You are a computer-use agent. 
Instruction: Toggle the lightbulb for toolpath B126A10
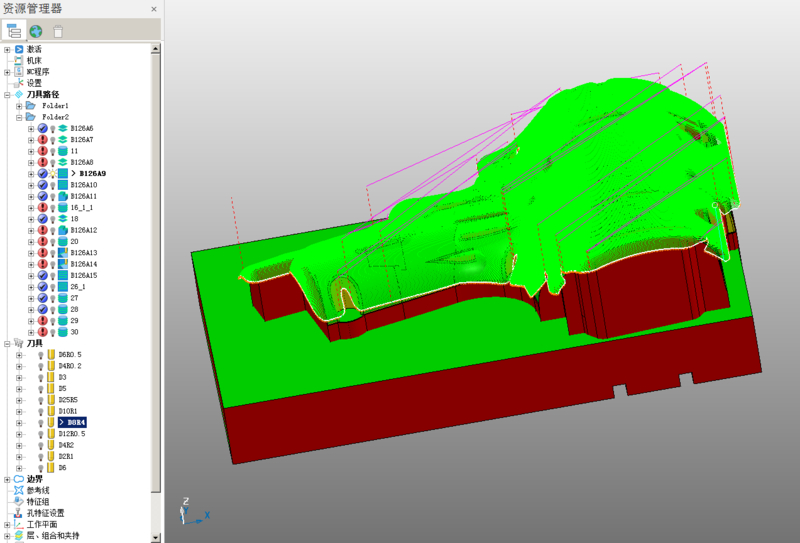click(53, 185)
